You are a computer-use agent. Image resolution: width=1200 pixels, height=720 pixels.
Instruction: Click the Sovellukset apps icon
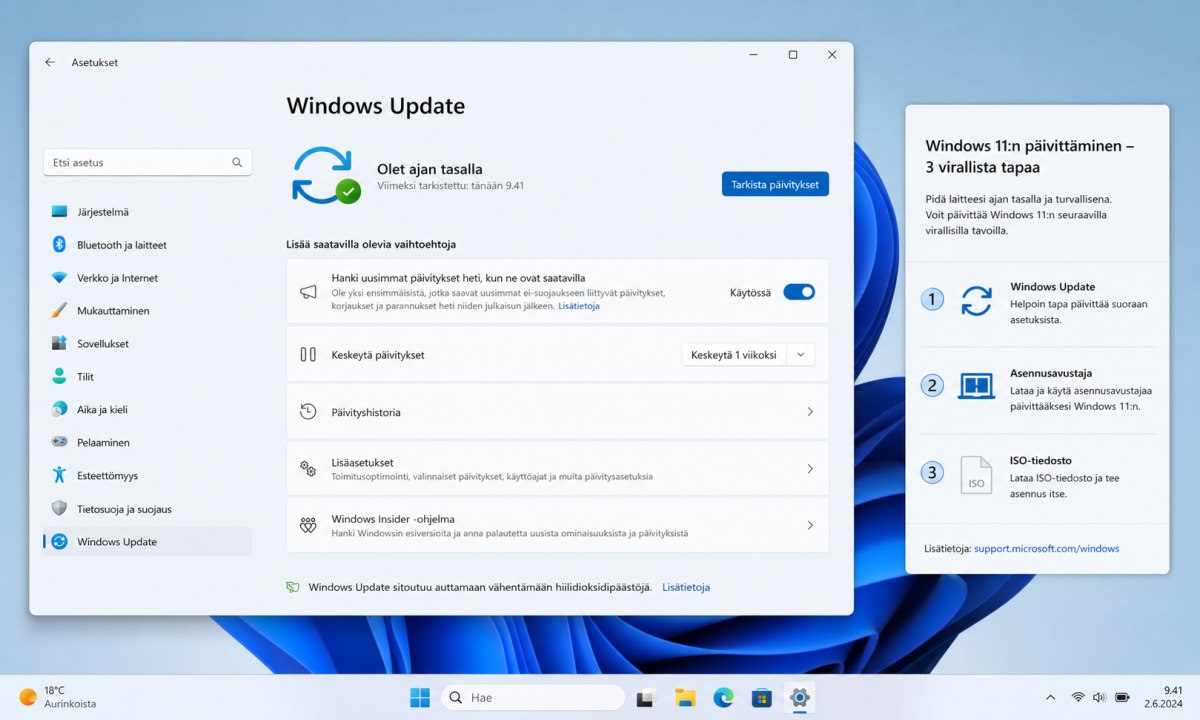(59, 344)
